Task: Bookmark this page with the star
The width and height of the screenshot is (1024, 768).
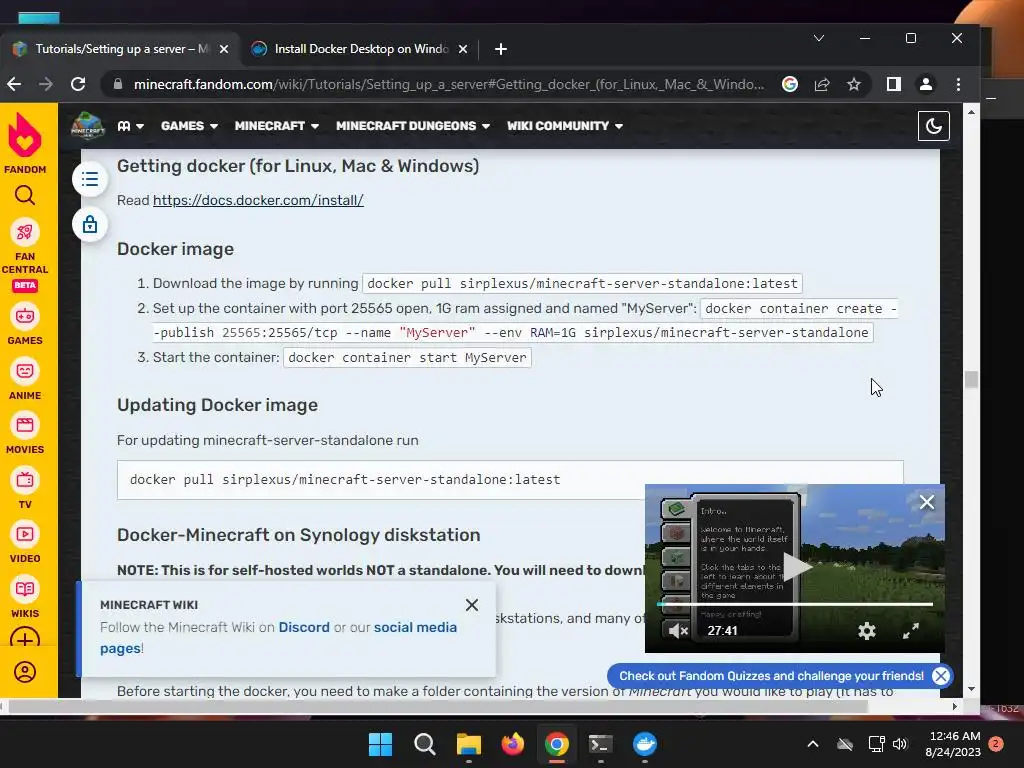Action: (854, 84)
